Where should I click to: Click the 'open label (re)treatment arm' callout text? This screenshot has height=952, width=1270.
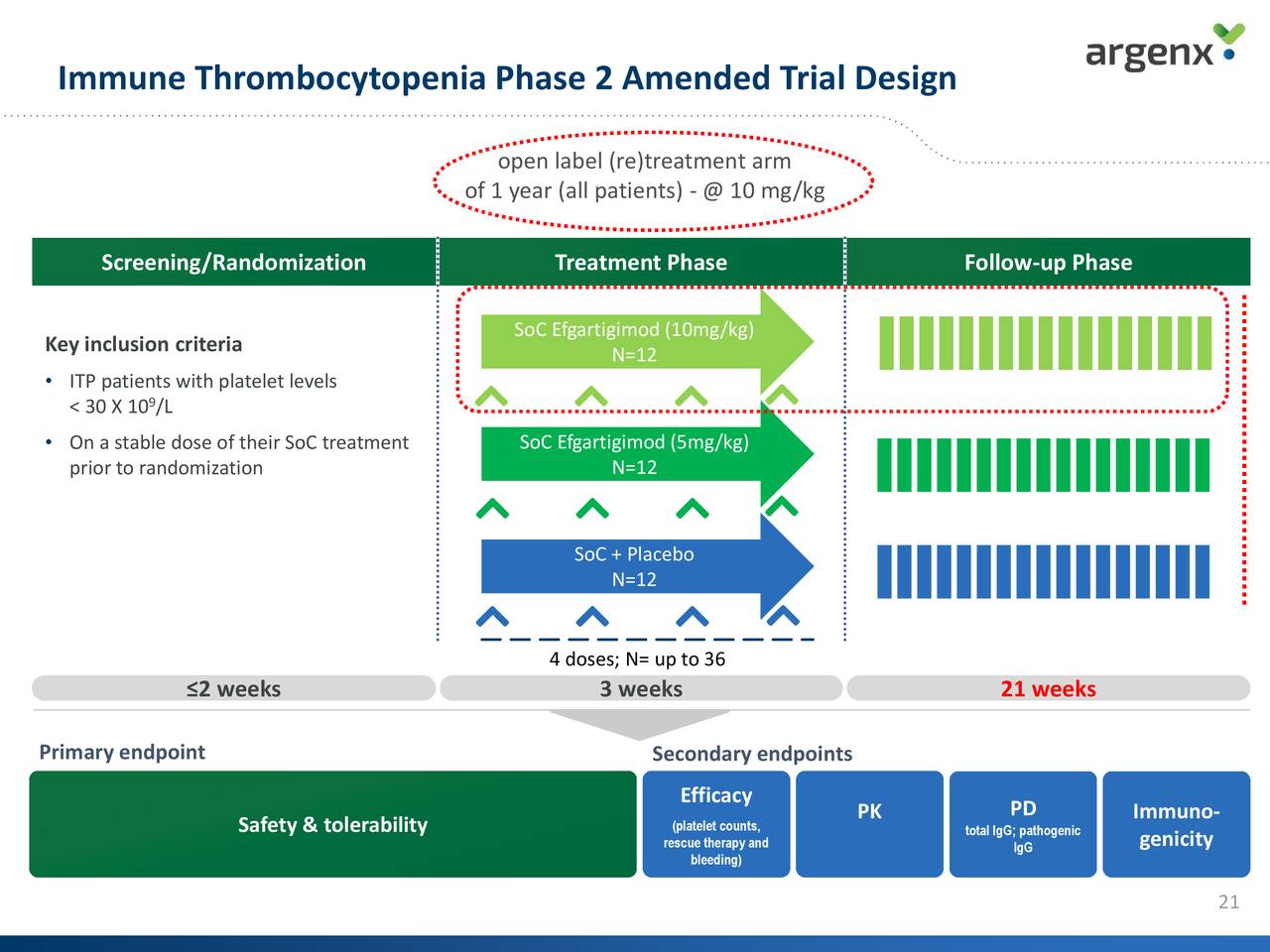point(644,161)
